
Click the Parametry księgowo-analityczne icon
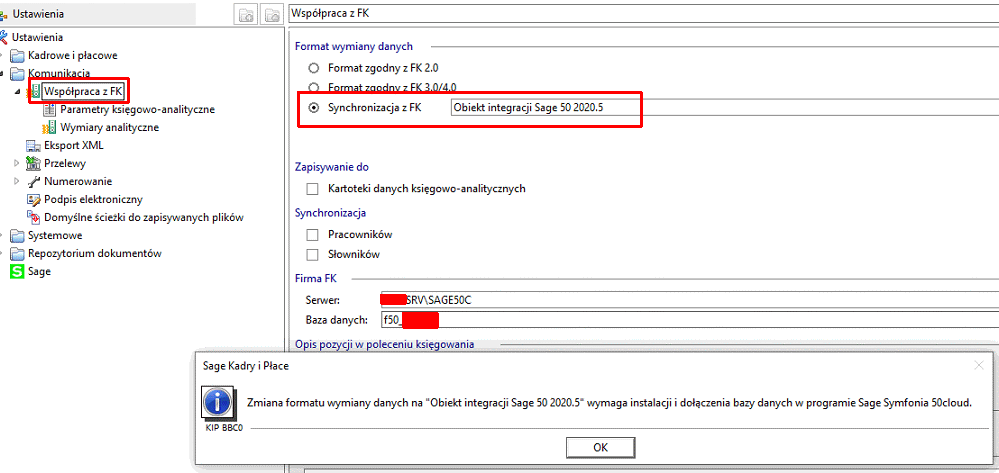pos(49,109)
